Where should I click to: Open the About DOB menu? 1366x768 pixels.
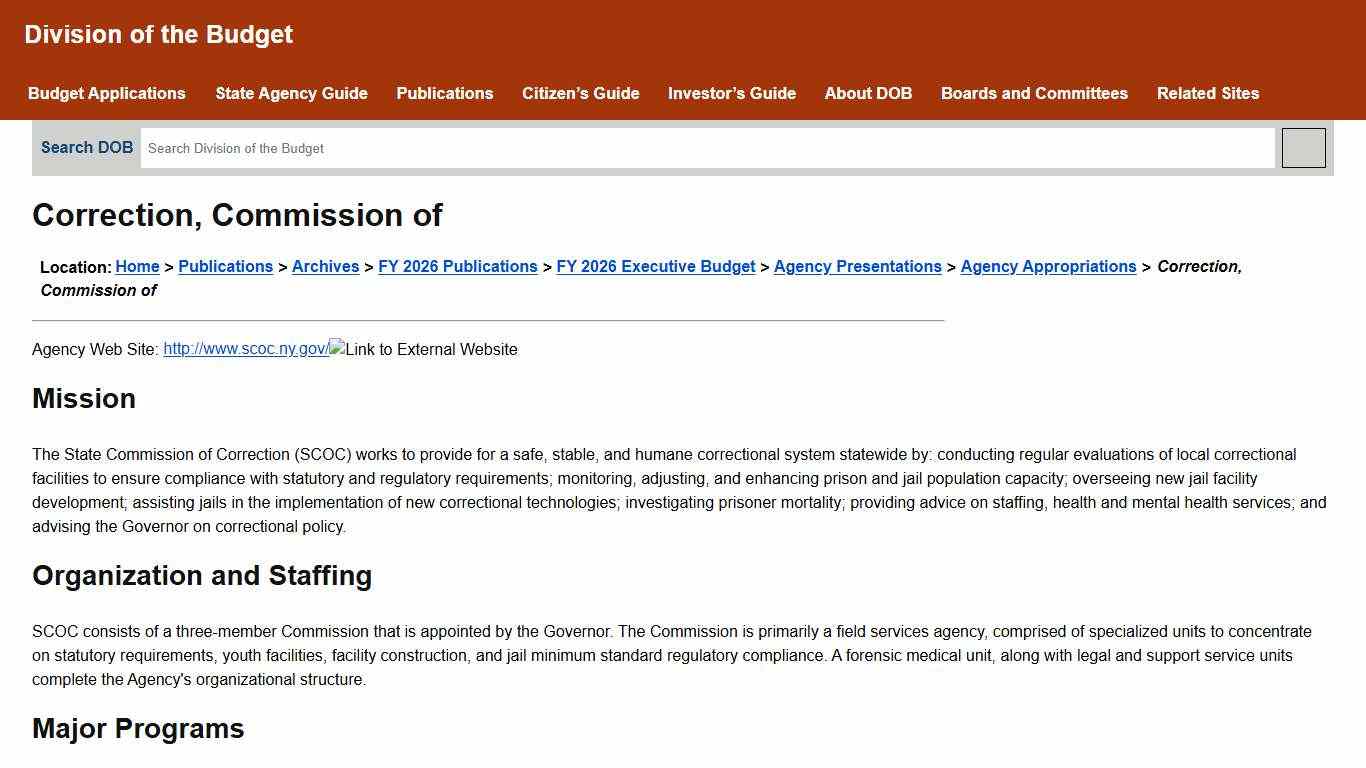pos(868,93)
